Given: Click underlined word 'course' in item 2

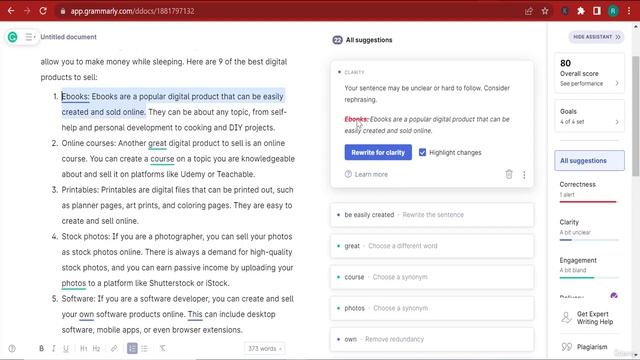Looking at the screenshot, I should 162,159.
